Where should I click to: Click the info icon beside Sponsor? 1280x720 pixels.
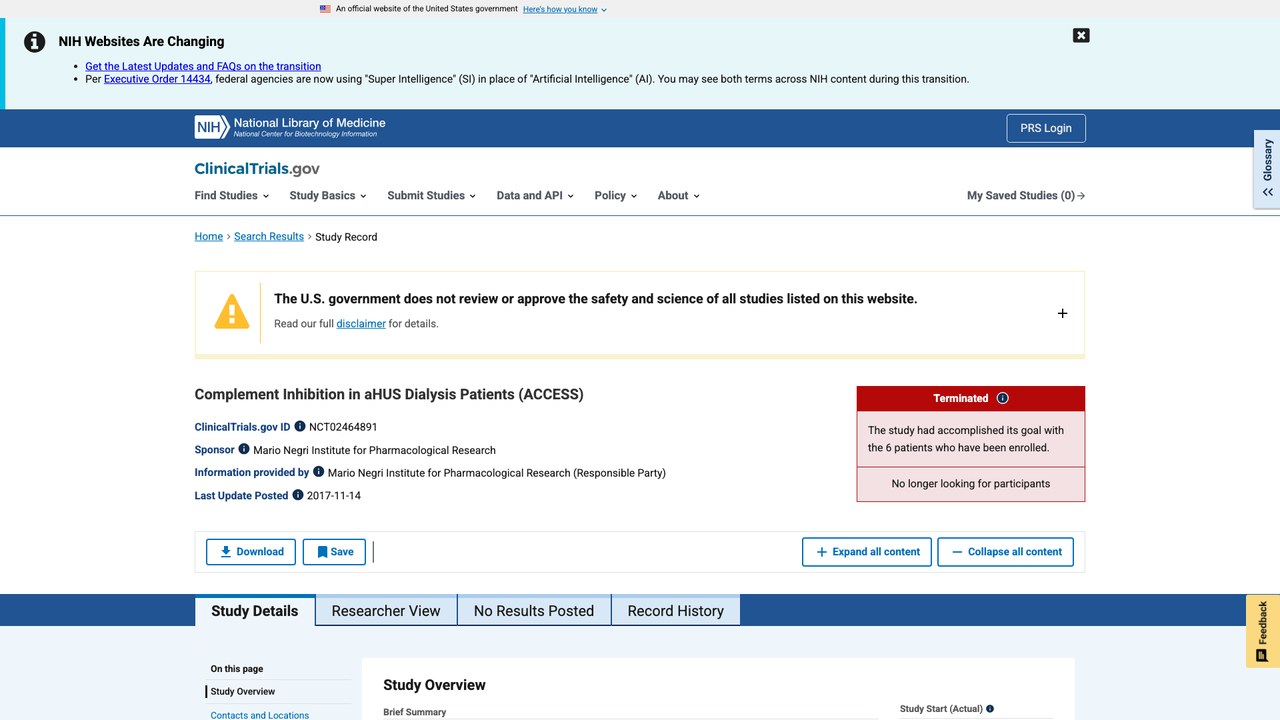click(244, 449)
